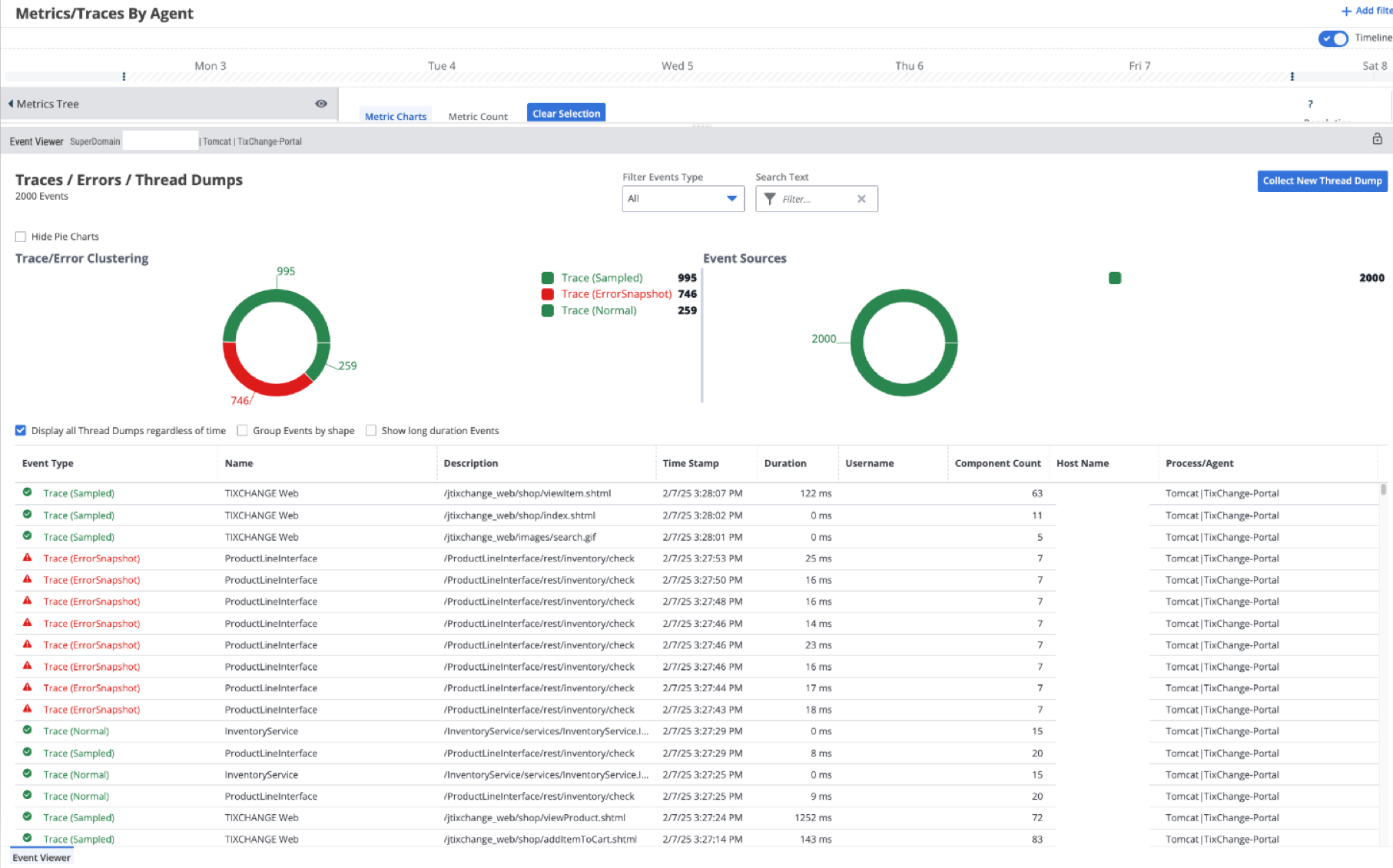Screen dimensions: 1393x868
Task: Click green check icon on viewItem.shtml trace row
Action: point(28,492)
